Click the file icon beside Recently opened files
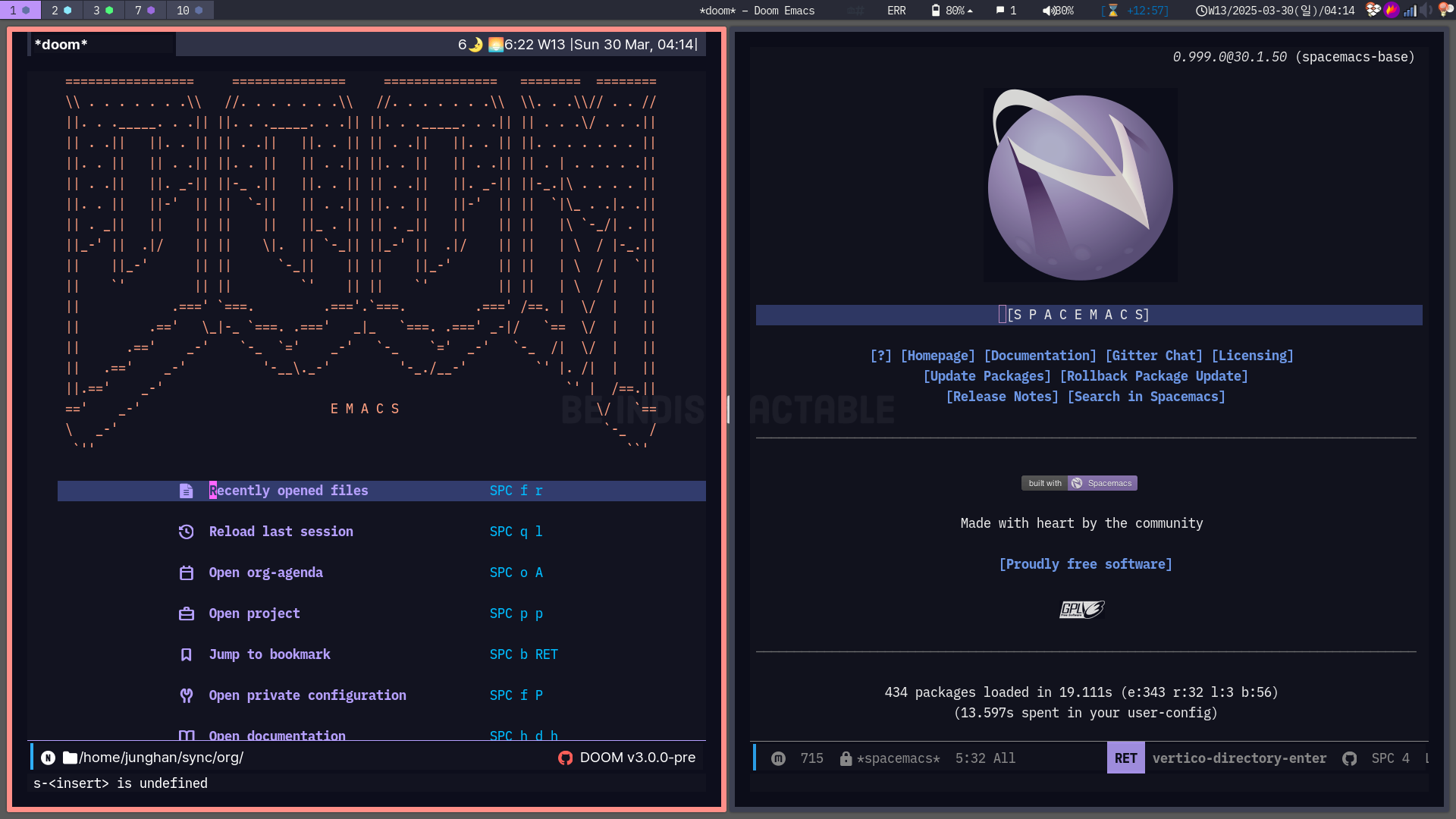The image size is (1456, 819). point(186,491)
